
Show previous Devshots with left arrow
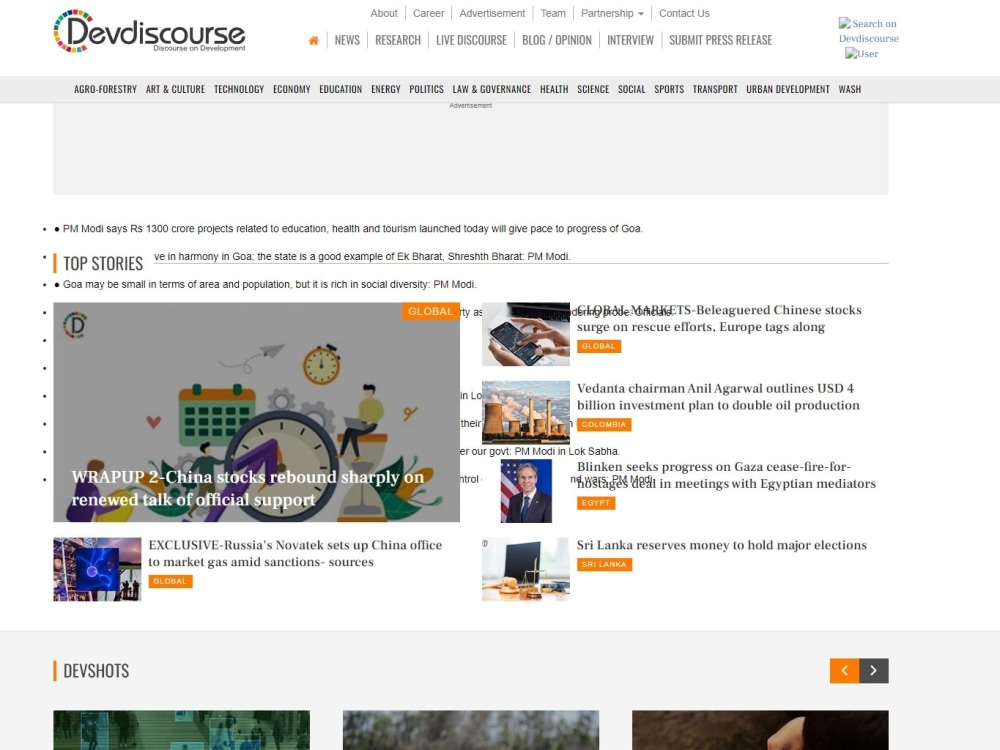pos(844,670)
